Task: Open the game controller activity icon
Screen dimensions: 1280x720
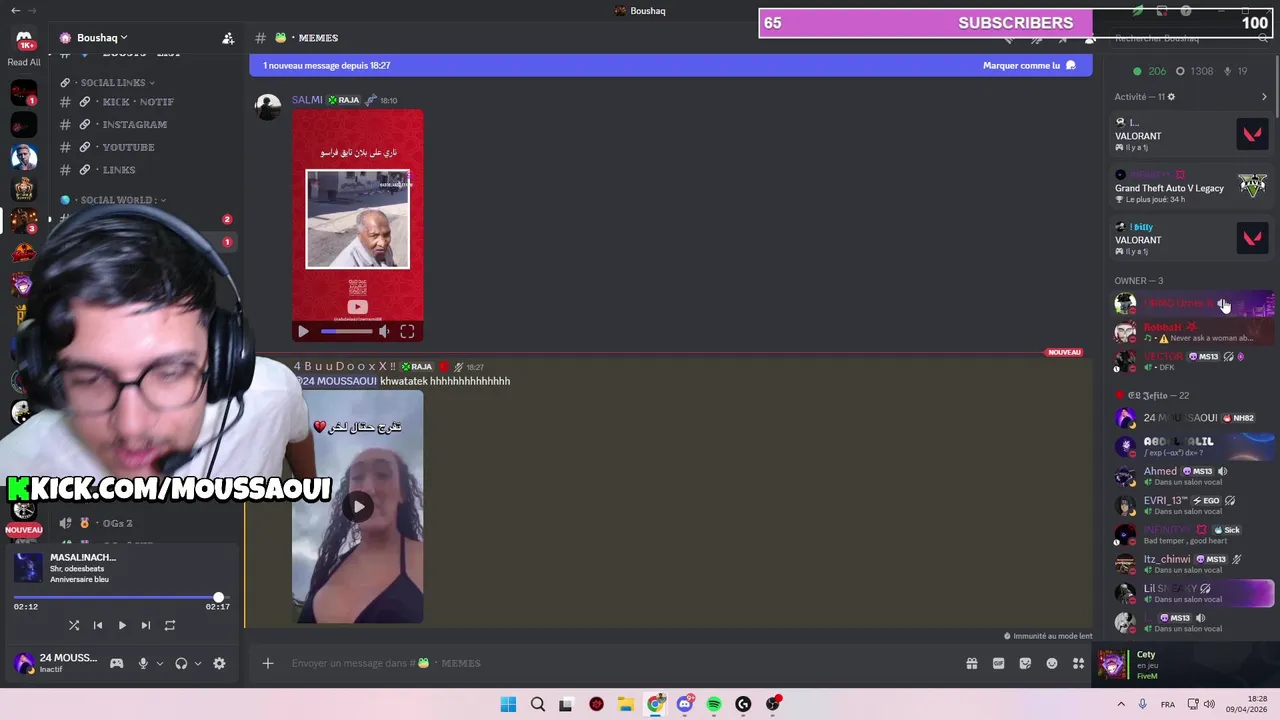Action: (117, 663)
